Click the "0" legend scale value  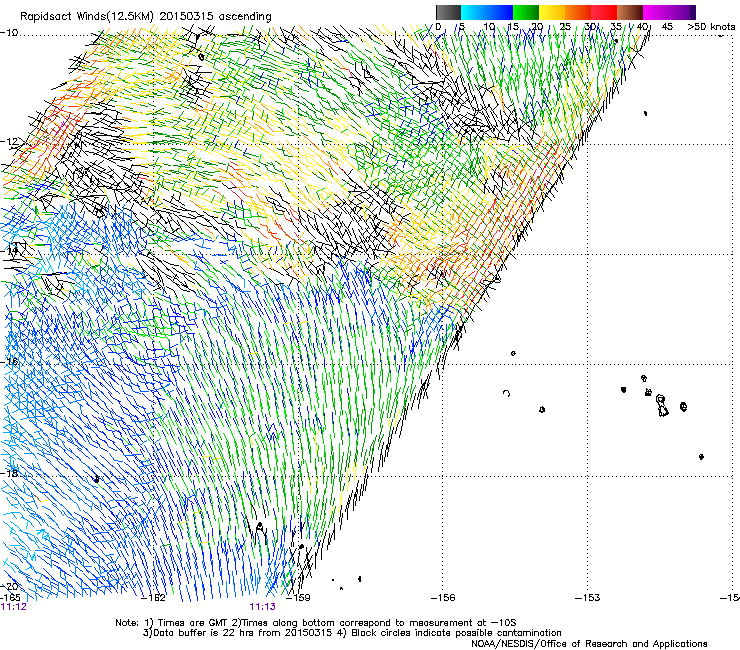click(438, 26)
